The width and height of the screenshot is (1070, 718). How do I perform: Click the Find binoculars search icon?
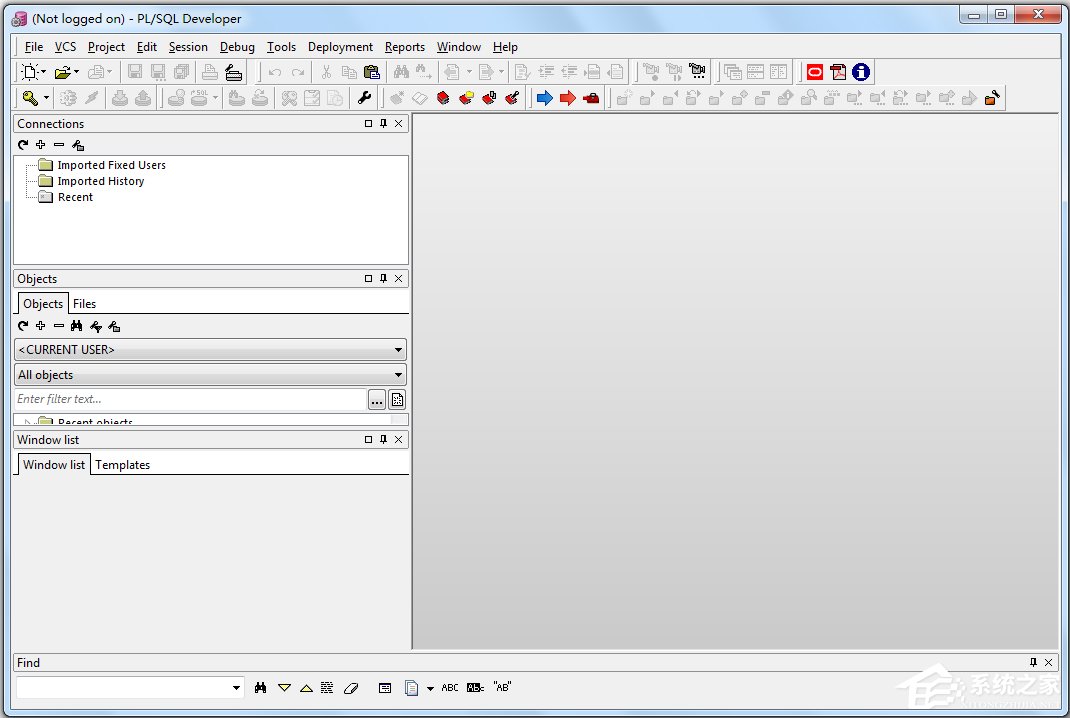(261, 688)
